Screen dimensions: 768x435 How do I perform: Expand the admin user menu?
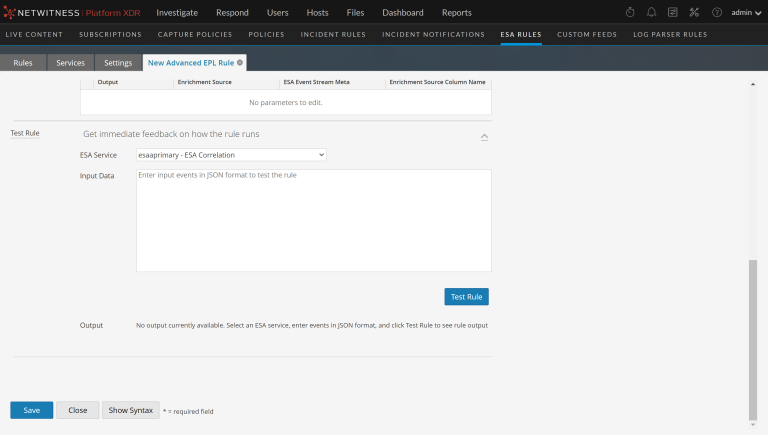[x=745, y=13]
